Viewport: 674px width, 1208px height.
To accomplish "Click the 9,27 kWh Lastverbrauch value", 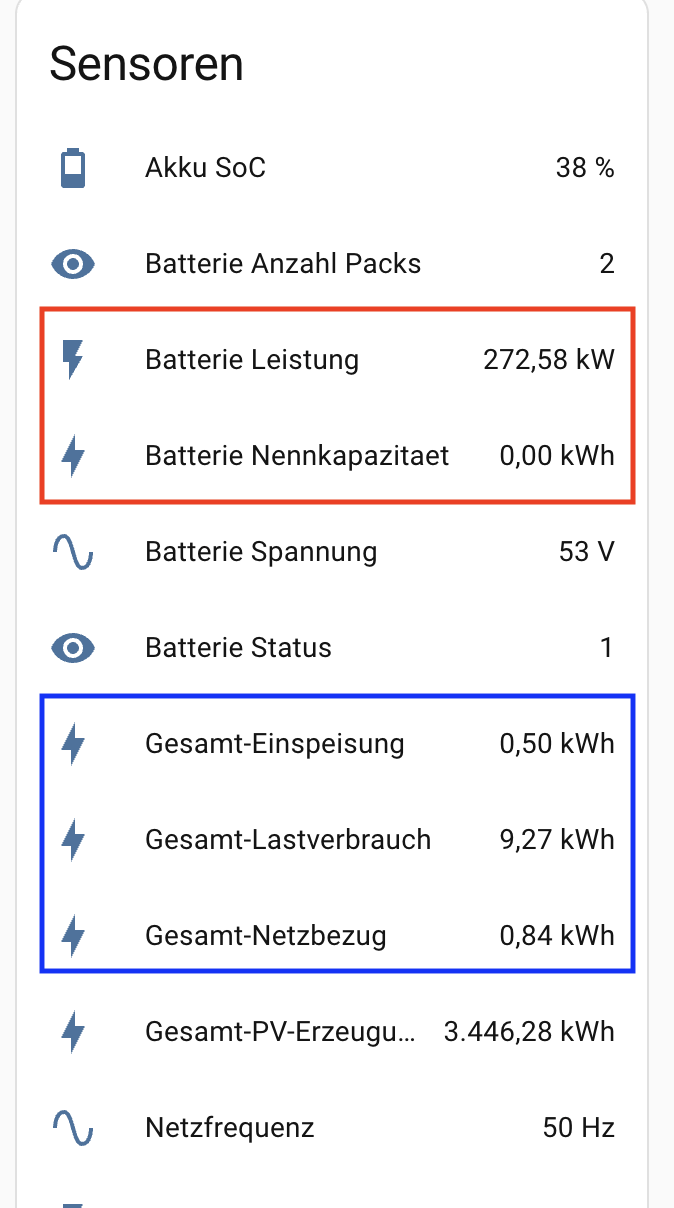I will click(557, 840).
